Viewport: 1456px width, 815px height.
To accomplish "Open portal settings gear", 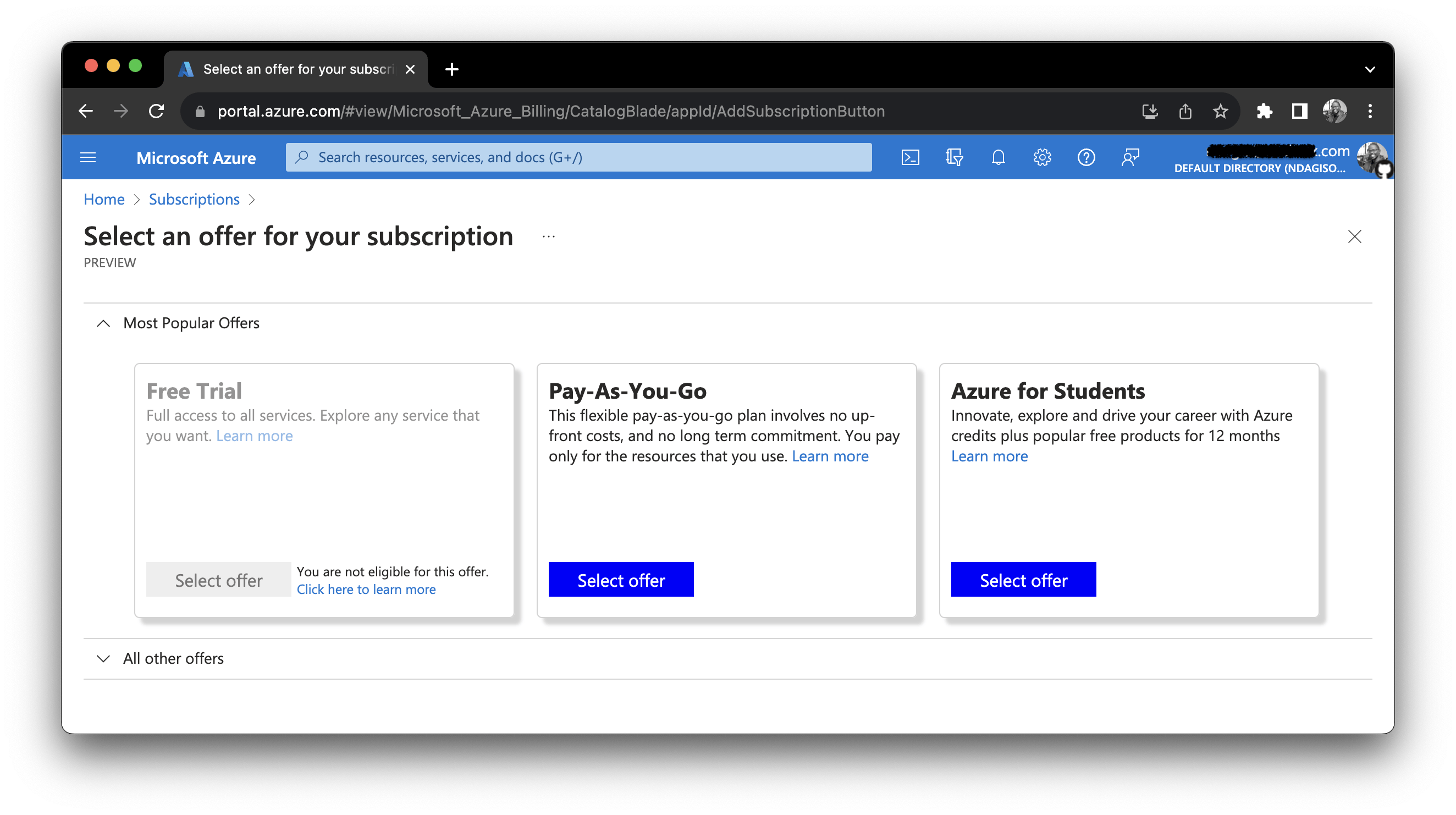I will coord(1042,157).
